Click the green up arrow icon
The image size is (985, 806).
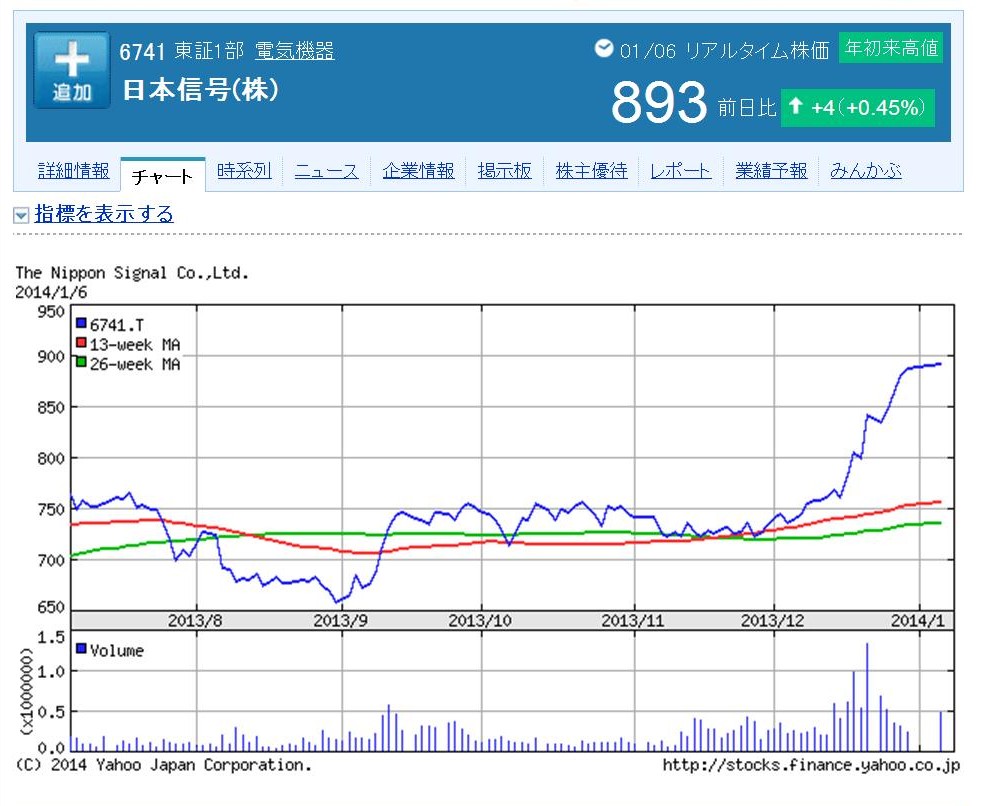tap(795, 106)
